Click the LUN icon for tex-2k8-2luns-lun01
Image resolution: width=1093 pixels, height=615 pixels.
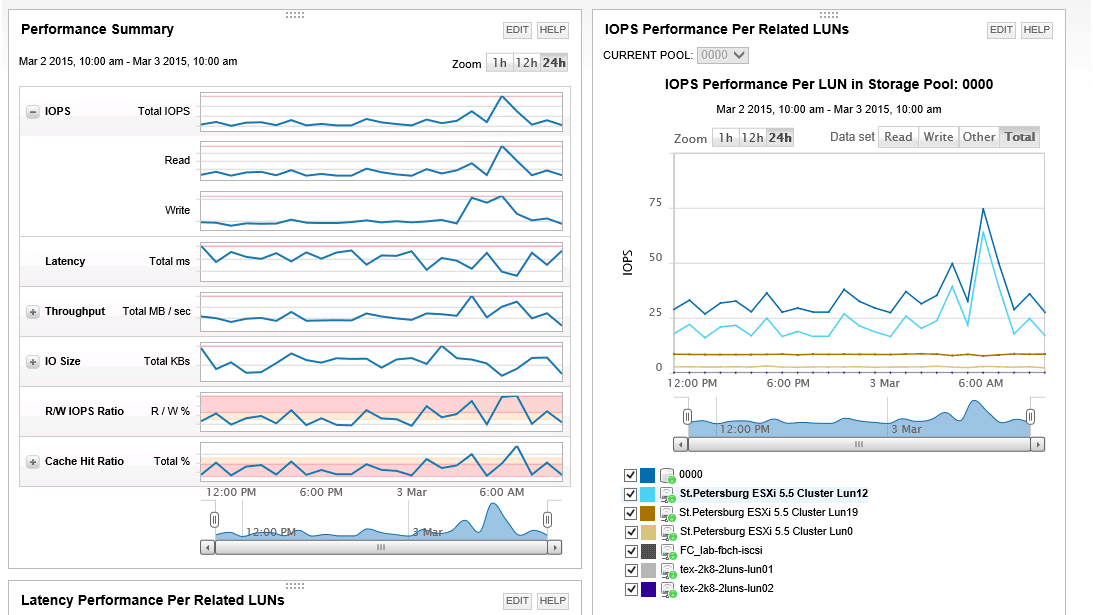click(x=668, y=569)
